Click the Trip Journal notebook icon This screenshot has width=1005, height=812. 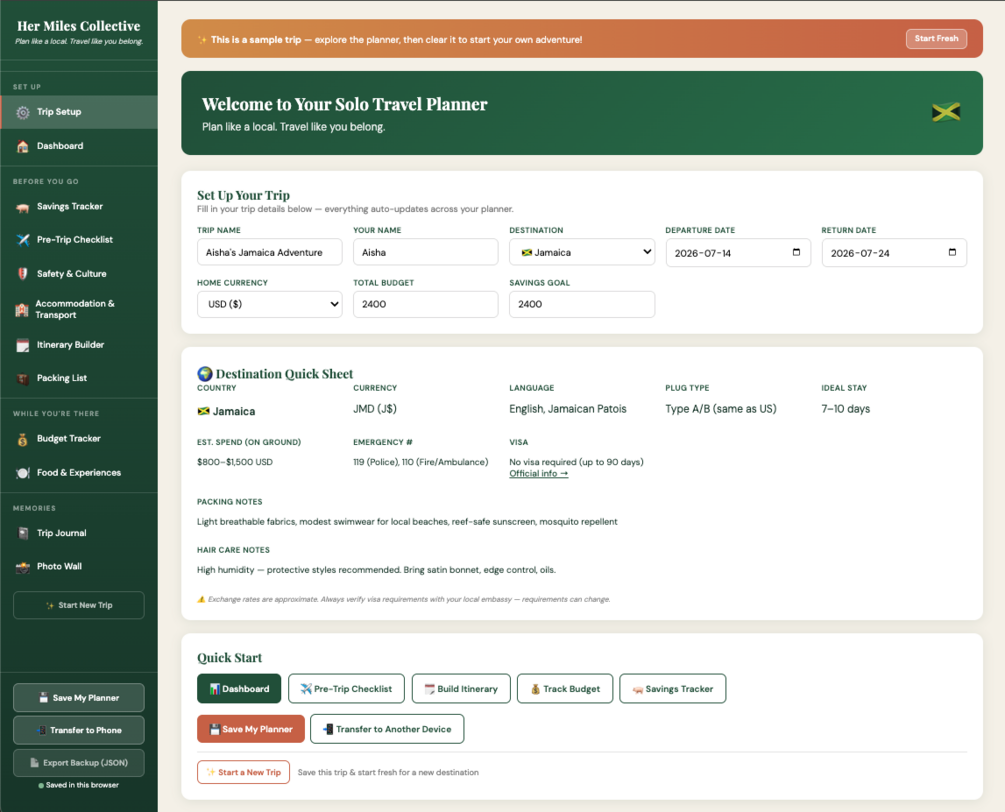click(22, 533)
